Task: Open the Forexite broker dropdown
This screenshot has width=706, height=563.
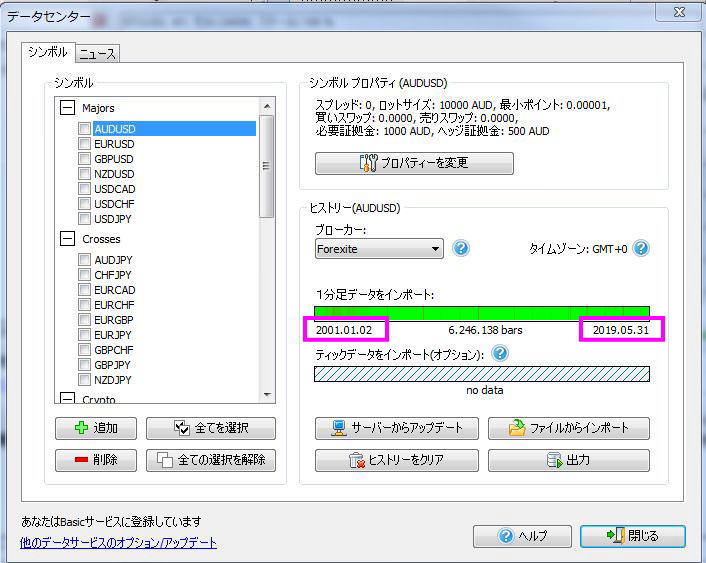Action: 379,249
